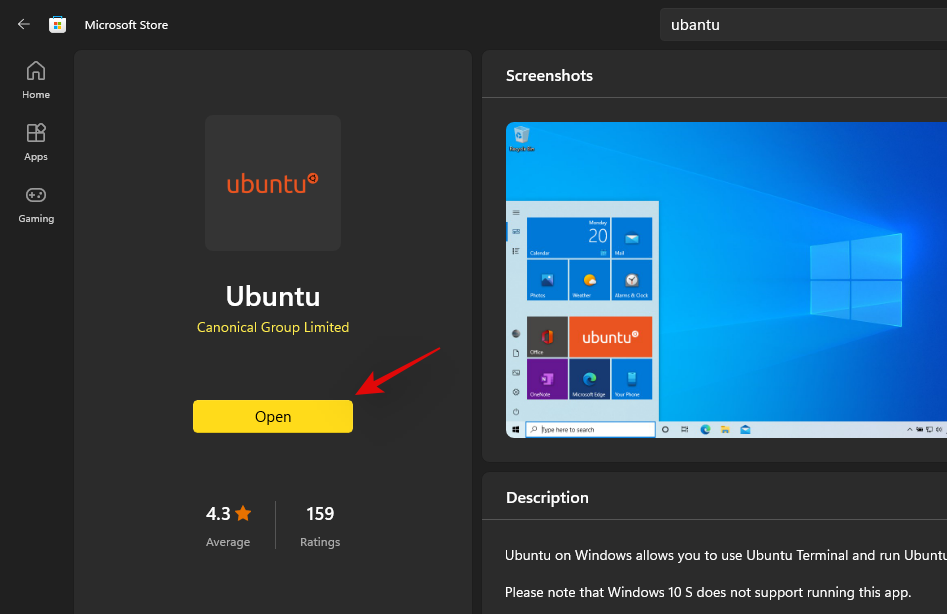Click the Windows 10 S note text
This screenshot has width=947, height=614.
tap(708, 592)
